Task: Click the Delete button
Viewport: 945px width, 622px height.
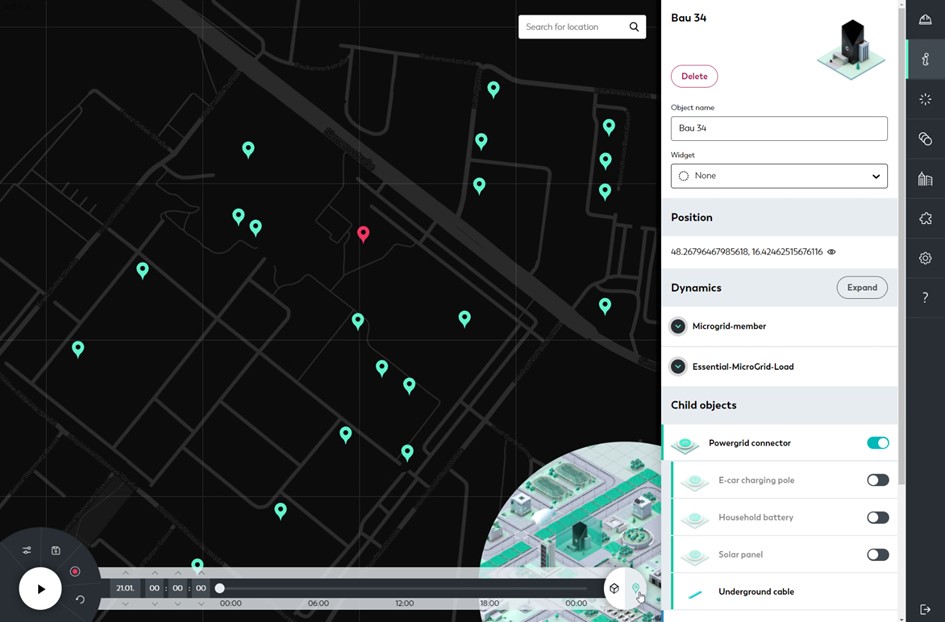Action: tap(694, 77)
